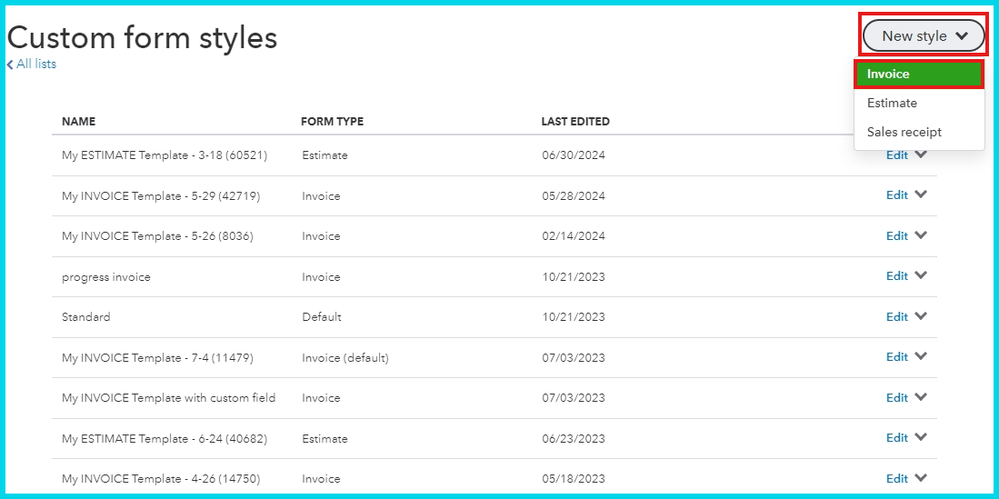Choose Sales receipt from the menu
This screenshot has height=499, width=999.
tap(904, 132)
